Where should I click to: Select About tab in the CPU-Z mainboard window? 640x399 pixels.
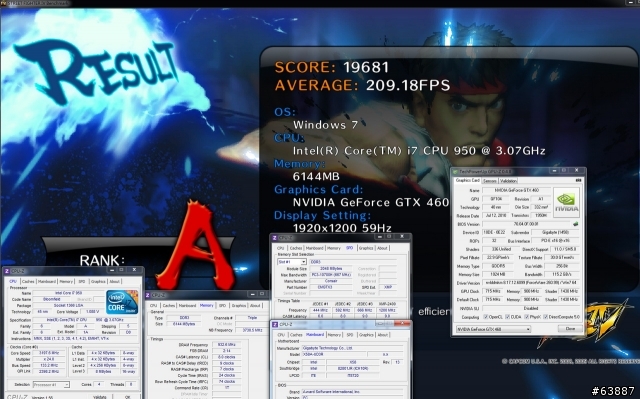pos(382,335)
